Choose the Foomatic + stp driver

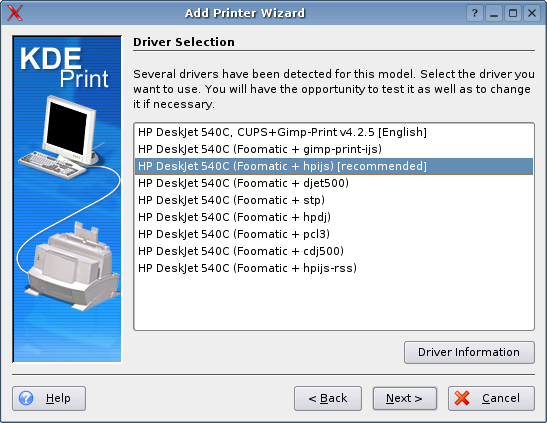334,200
